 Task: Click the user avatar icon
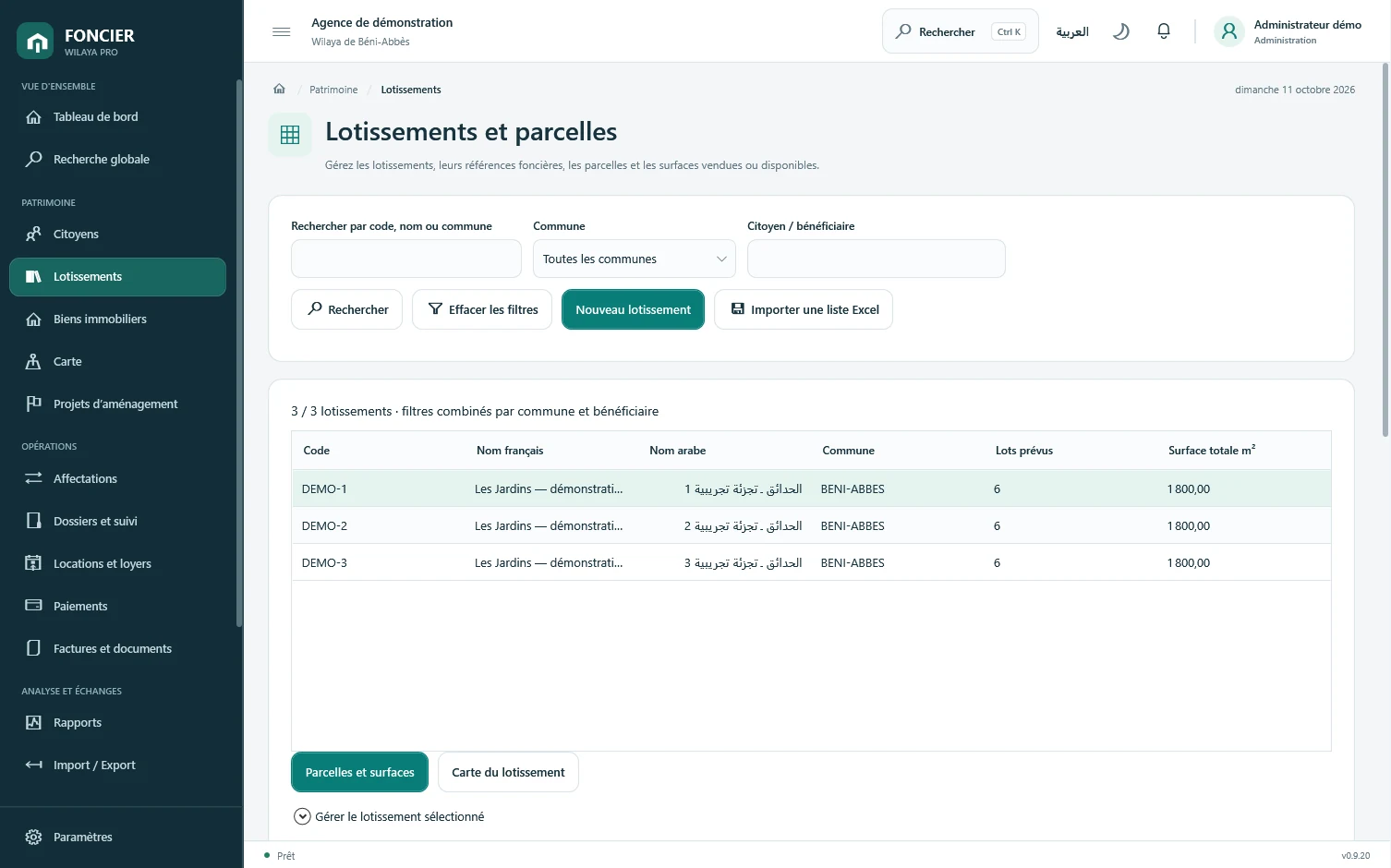click(1229, 31)
